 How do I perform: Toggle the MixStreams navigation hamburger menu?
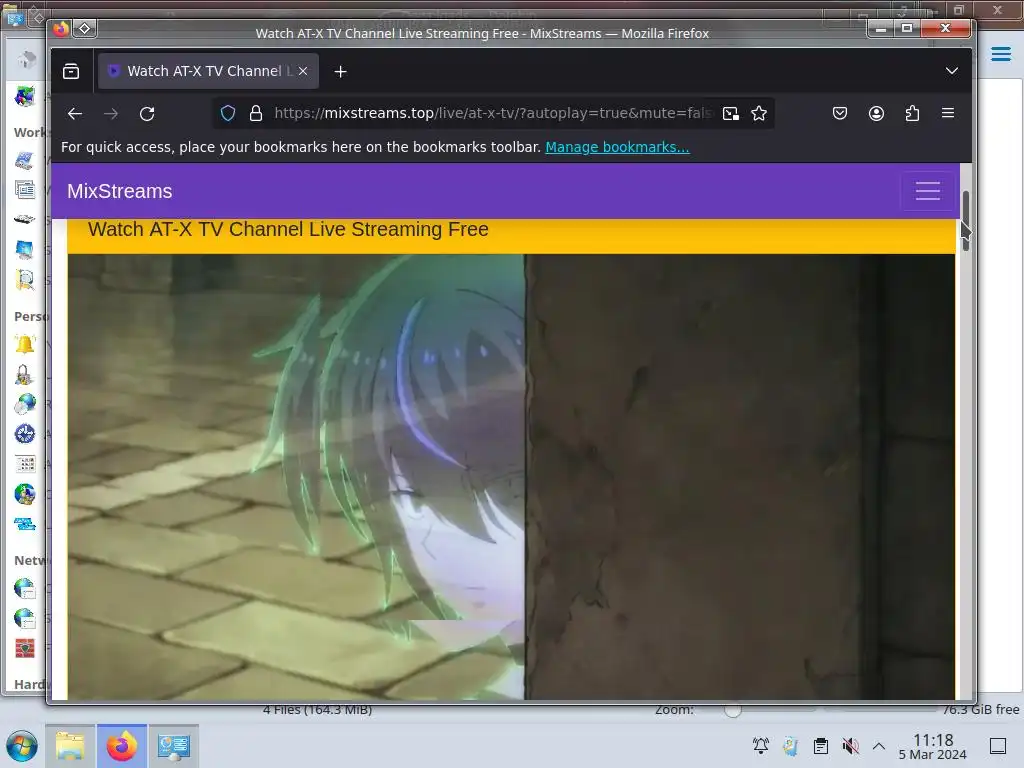[x=927, y=191]
